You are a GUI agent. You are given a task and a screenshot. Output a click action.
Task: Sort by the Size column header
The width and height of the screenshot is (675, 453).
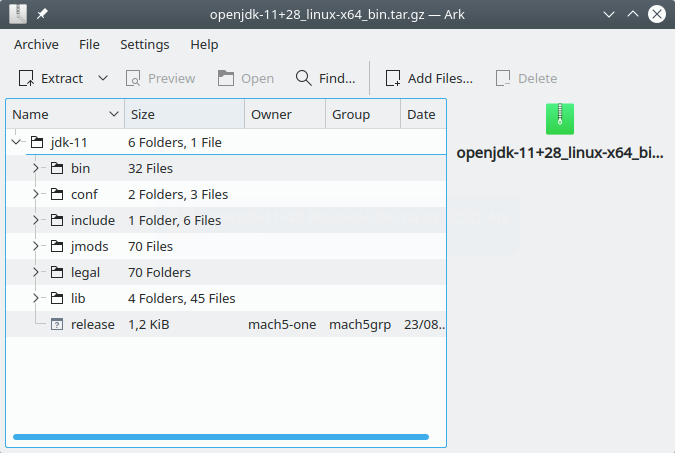[185, 115]
